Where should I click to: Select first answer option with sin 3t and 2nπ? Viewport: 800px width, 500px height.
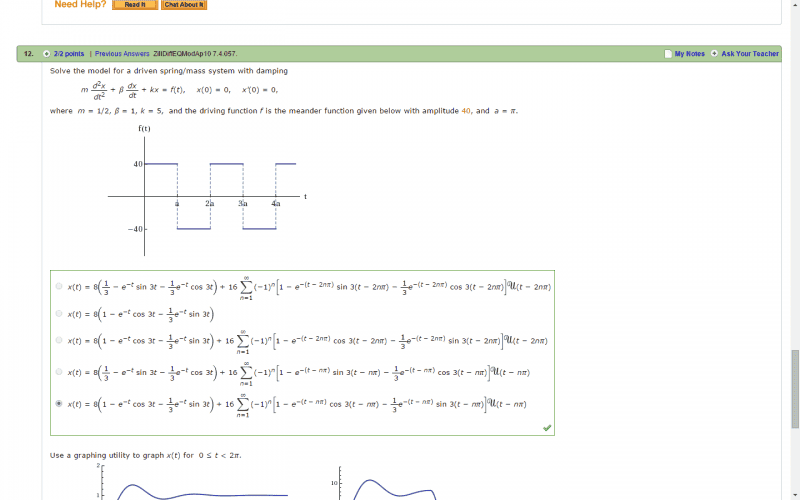[59, 286]
